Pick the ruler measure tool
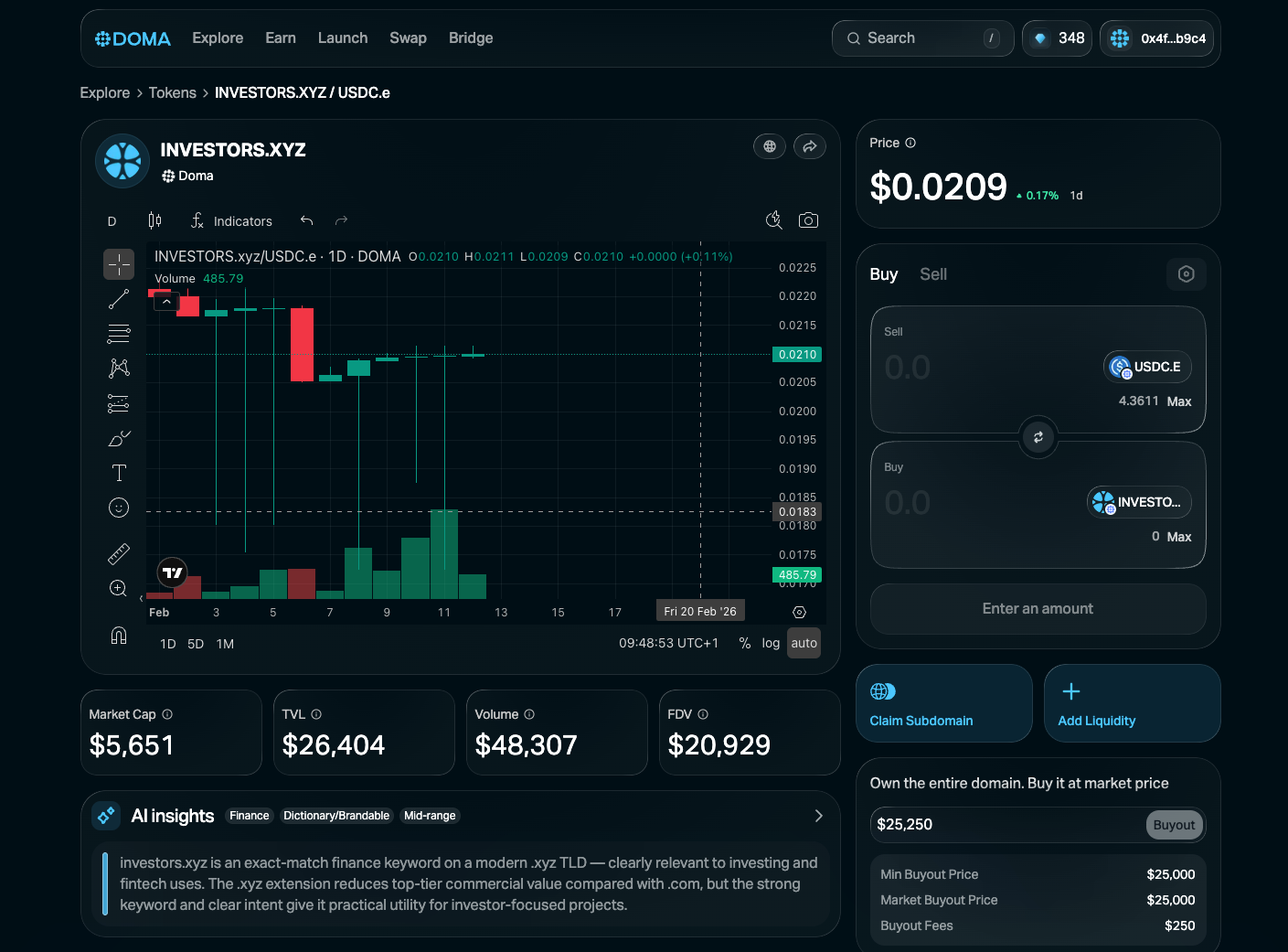Viewport: 1288px width, 952px height. point(119,553)
